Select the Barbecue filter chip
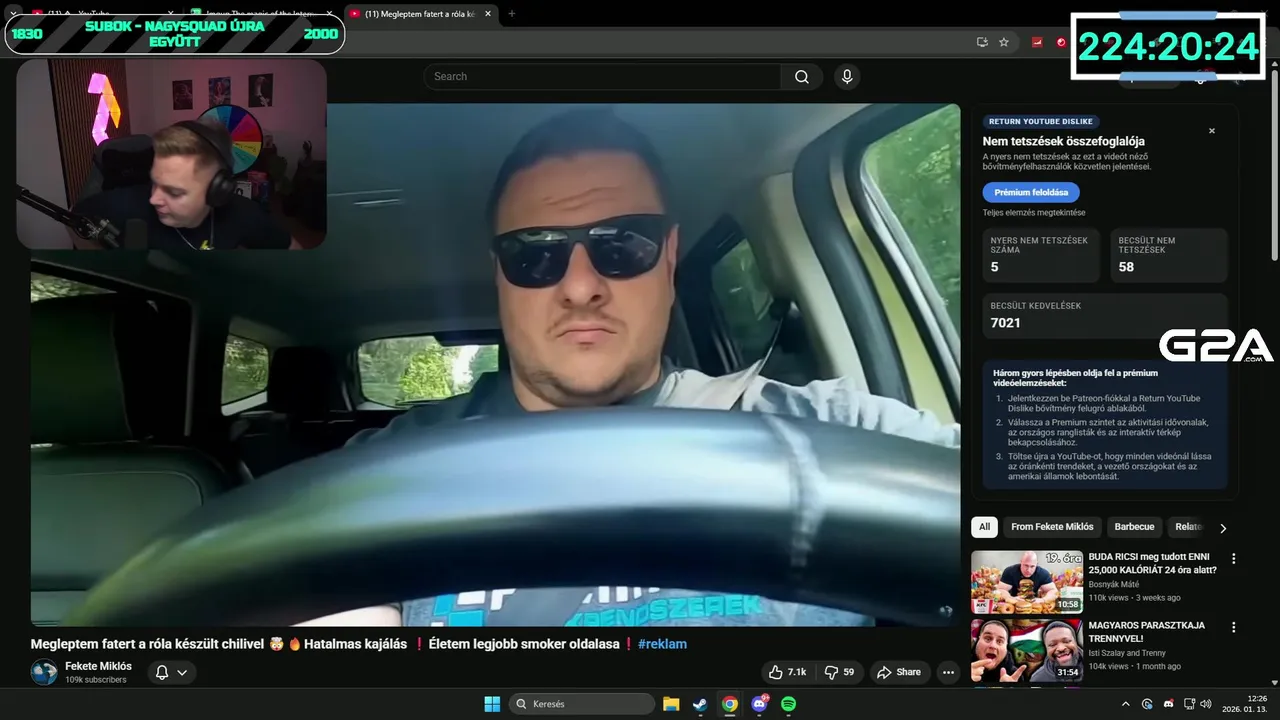This screenshot has height=720, width=1280. pos(1134,527)
